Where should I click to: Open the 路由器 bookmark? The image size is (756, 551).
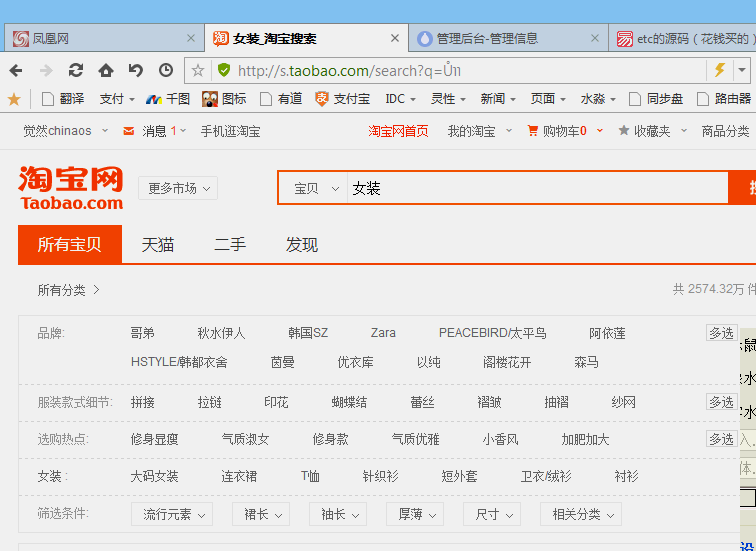tap(724, 99)
